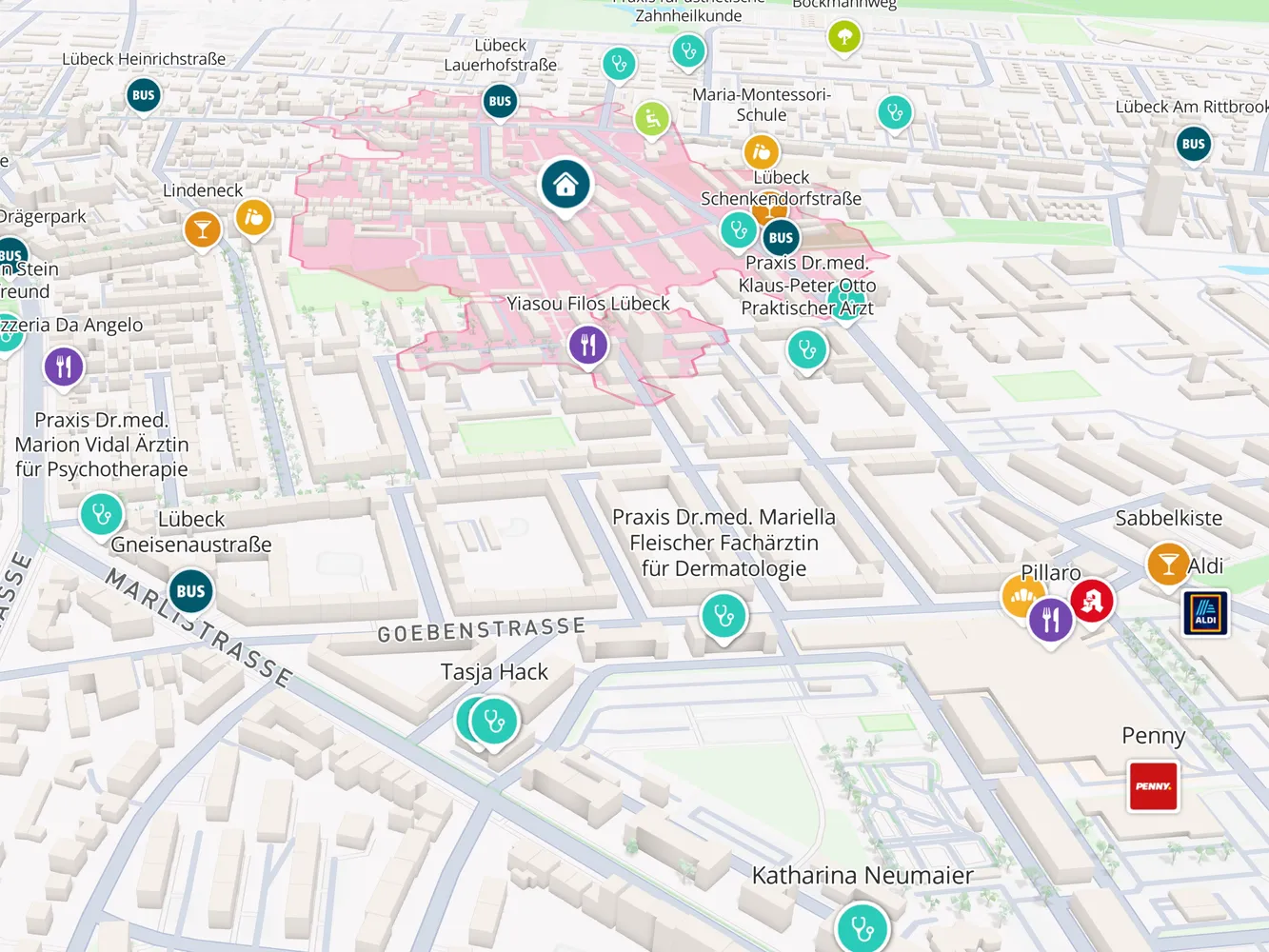Click the doctor marker below Praktischer Arzt label
The image size is (1269, 952).
pyautogui.click(x=807, y=349)
